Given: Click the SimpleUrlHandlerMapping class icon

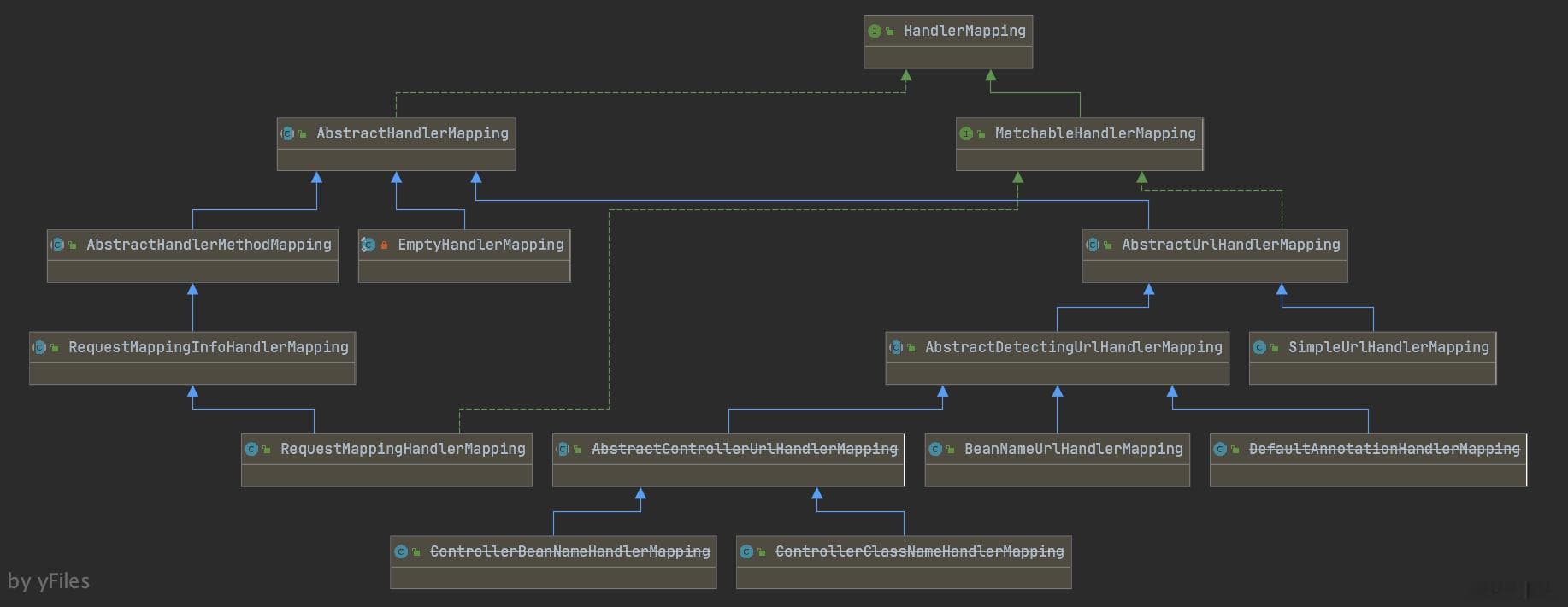Looking at the screenshot, I should tap(1259, 347).
